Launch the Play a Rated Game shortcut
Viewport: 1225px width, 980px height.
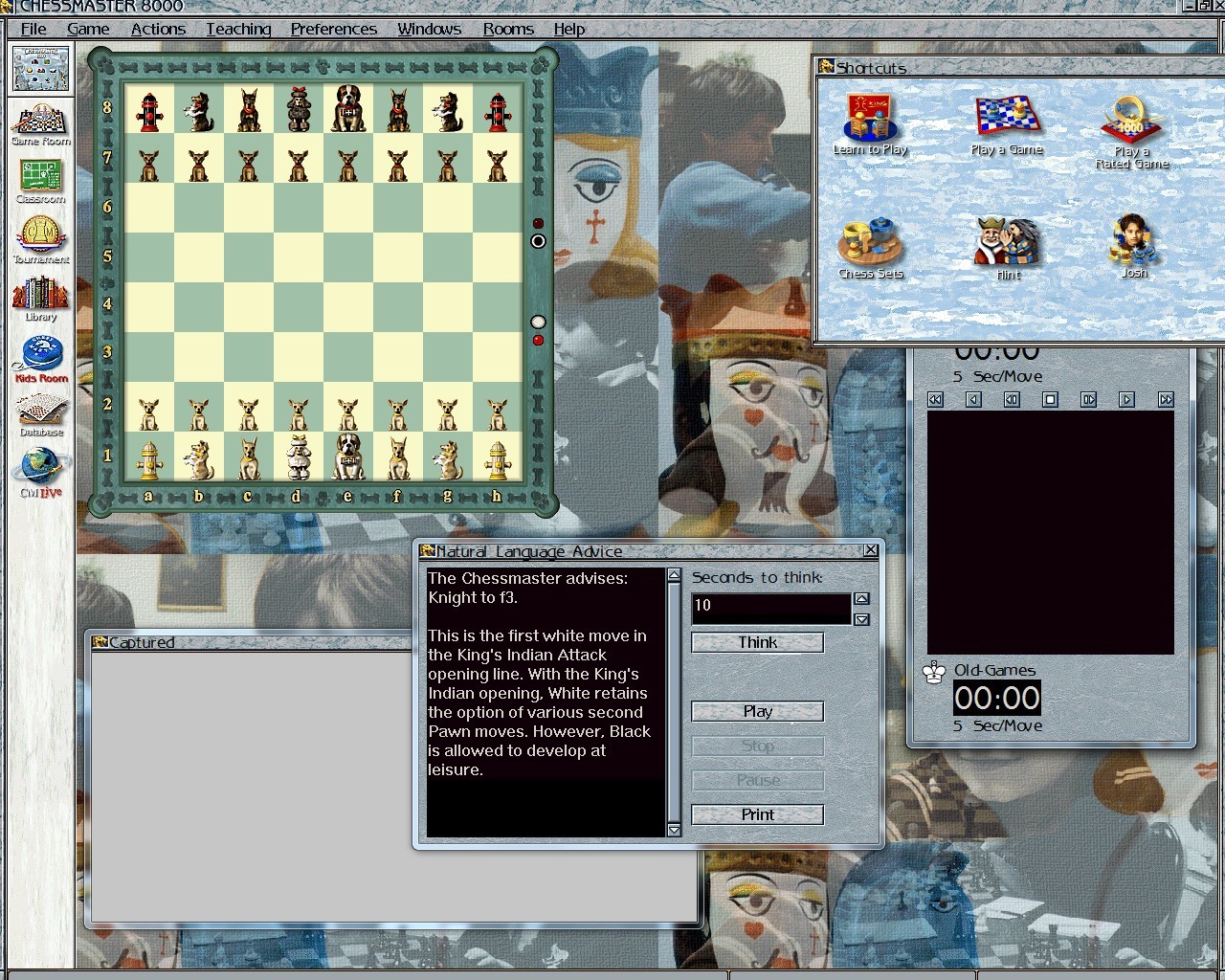coord(1132,132)
